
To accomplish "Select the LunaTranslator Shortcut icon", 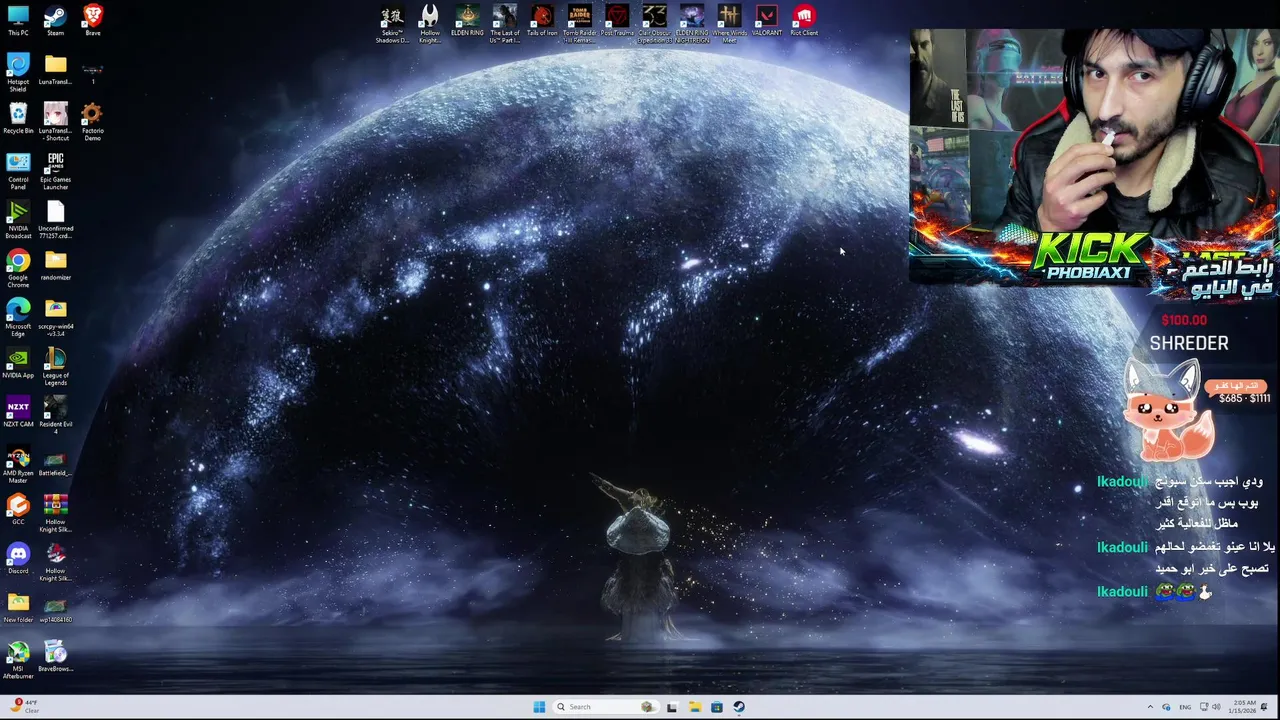I will click(55, 122).
